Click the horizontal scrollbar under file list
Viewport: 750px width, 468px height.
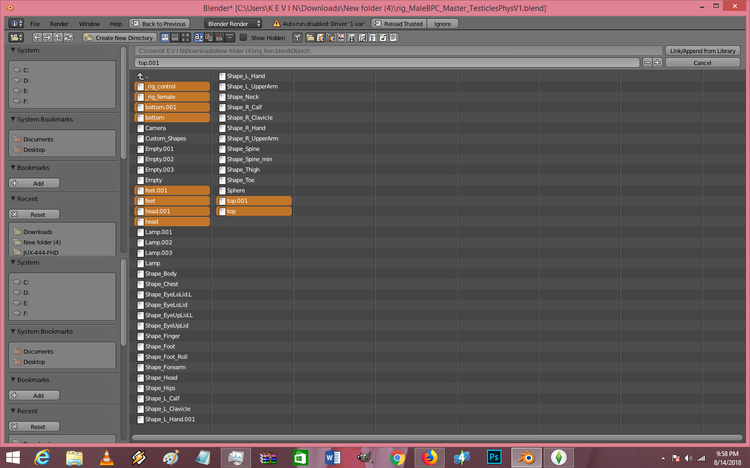[436, 437]
